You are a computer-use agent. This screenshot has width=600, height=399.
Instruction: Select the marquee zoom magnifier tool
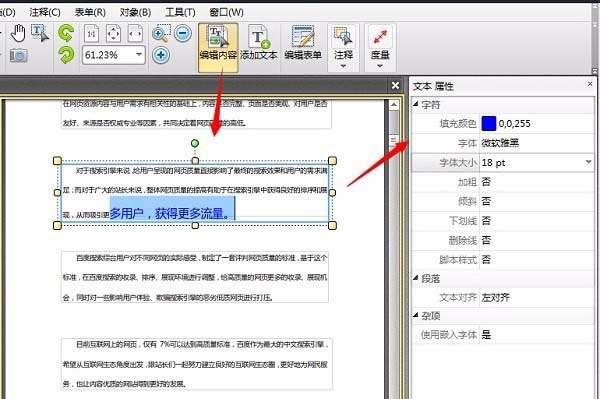(x=161, y=34)
